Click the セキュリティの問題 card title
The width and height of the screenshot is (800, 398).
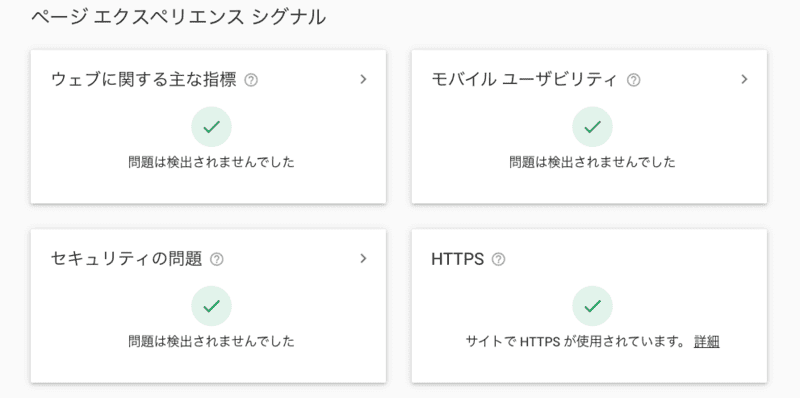(127, 259)
